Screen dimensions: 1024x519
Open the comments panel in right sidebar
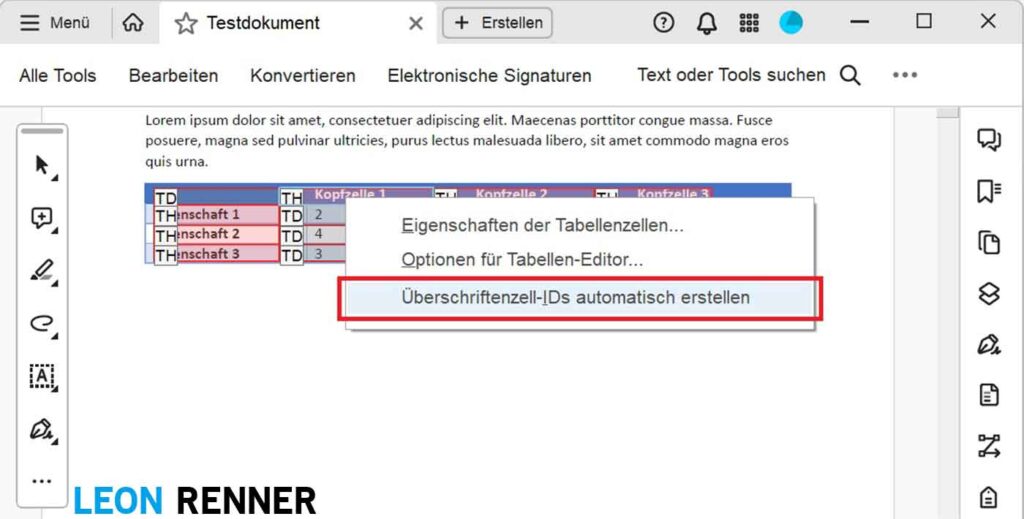[989, 140]
